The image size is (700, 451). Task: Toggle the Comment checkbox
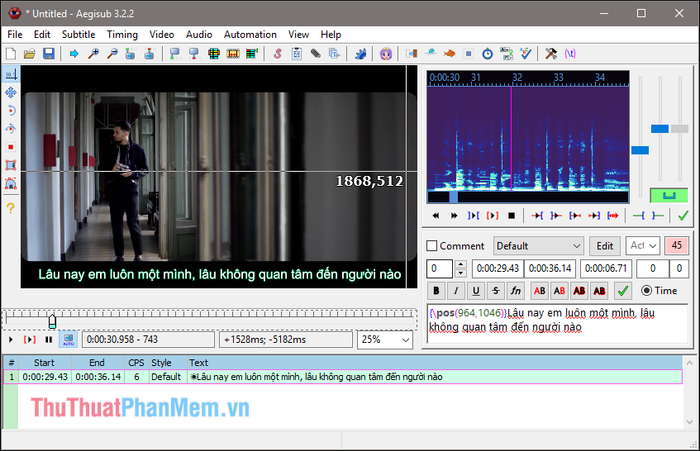pyautogui.click(x=432, y=246)
